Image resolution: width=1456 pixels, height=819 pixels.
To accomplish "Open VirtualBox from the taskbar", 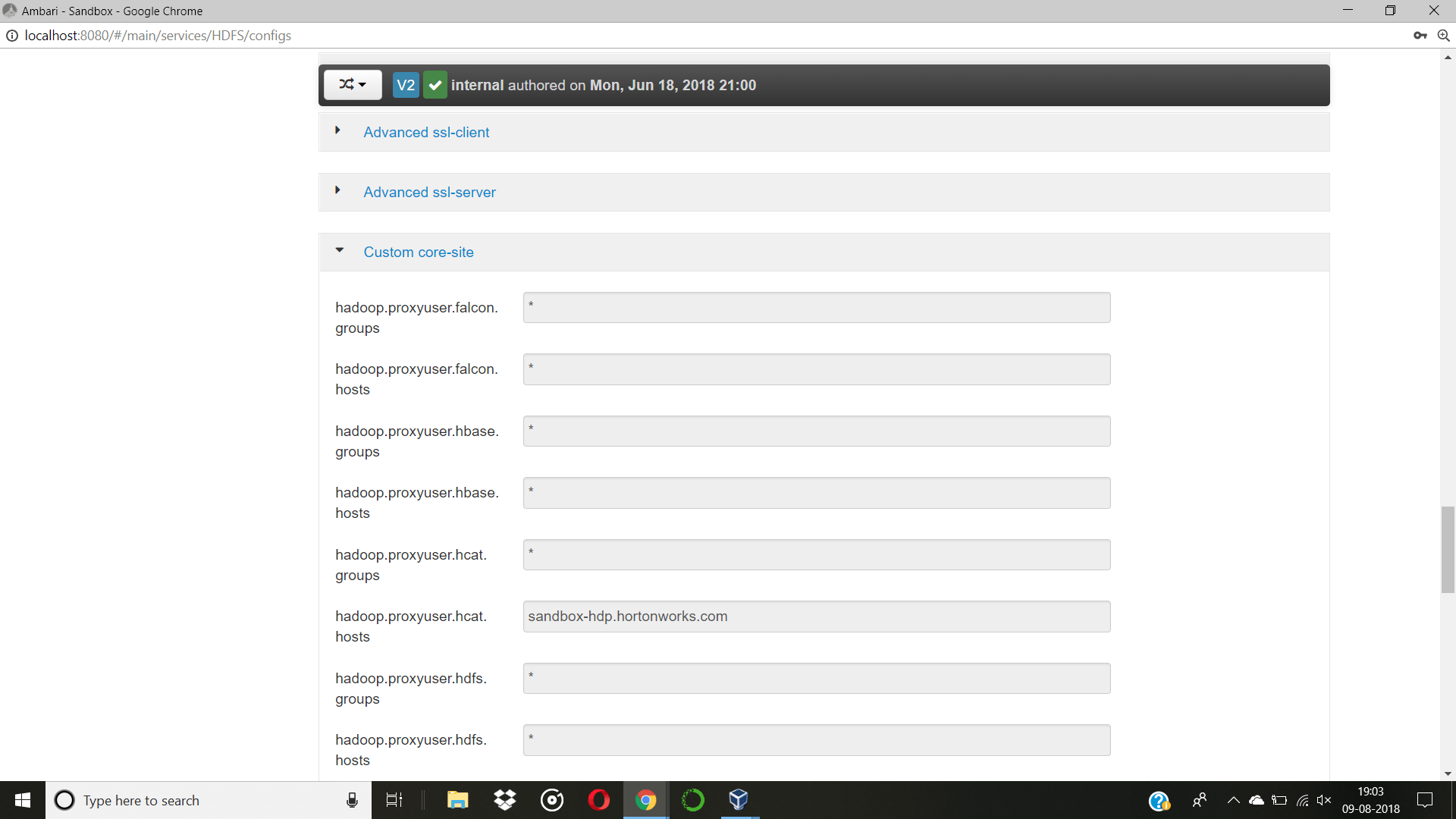I will [739, 800].
